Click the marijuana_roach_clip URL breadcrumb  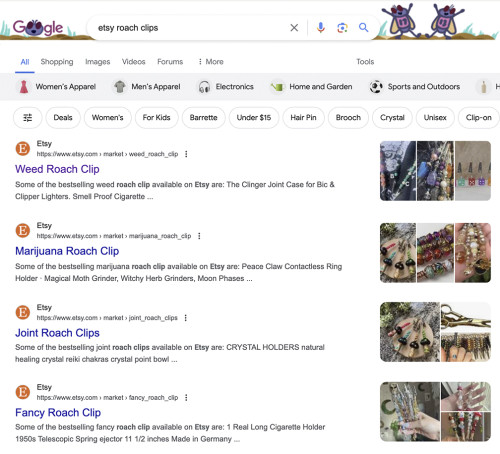click(x=114, y=236)
